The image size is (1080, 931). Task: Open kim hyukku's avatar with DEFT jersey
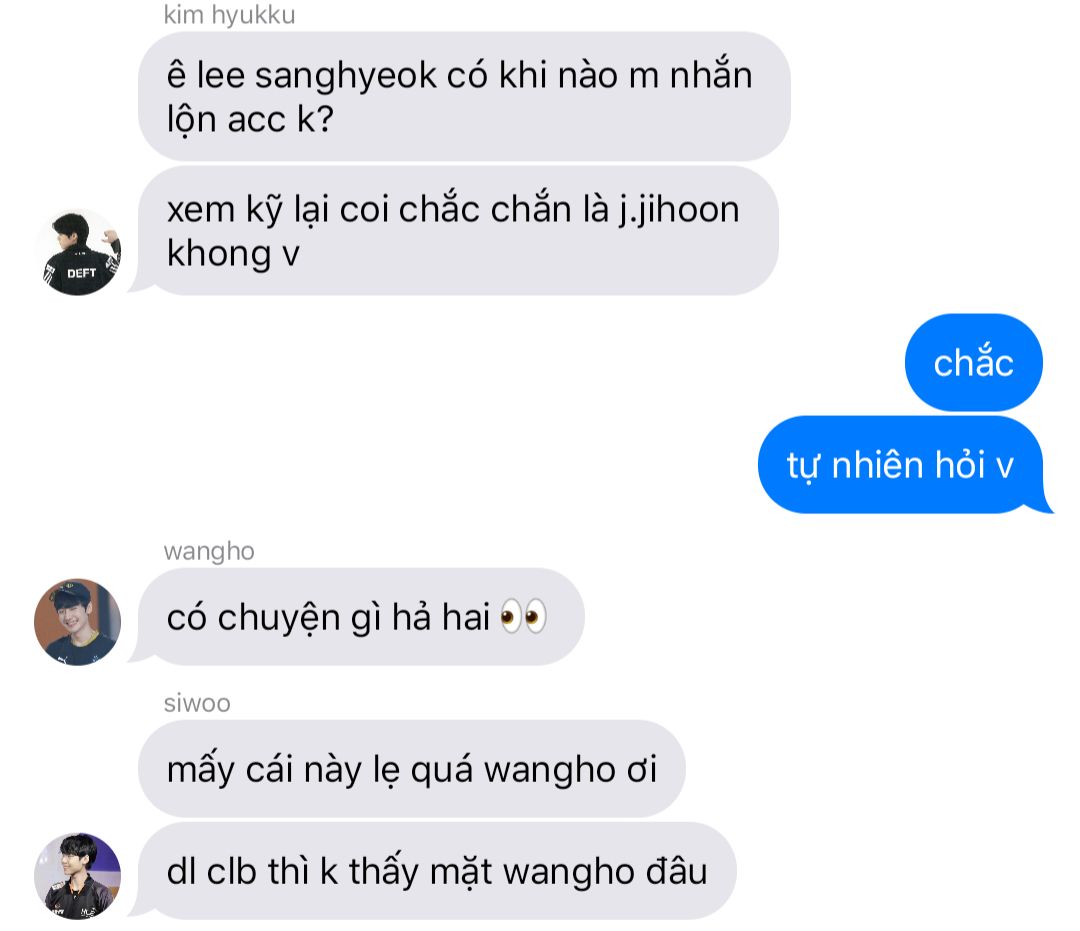[x=78, y=252]
